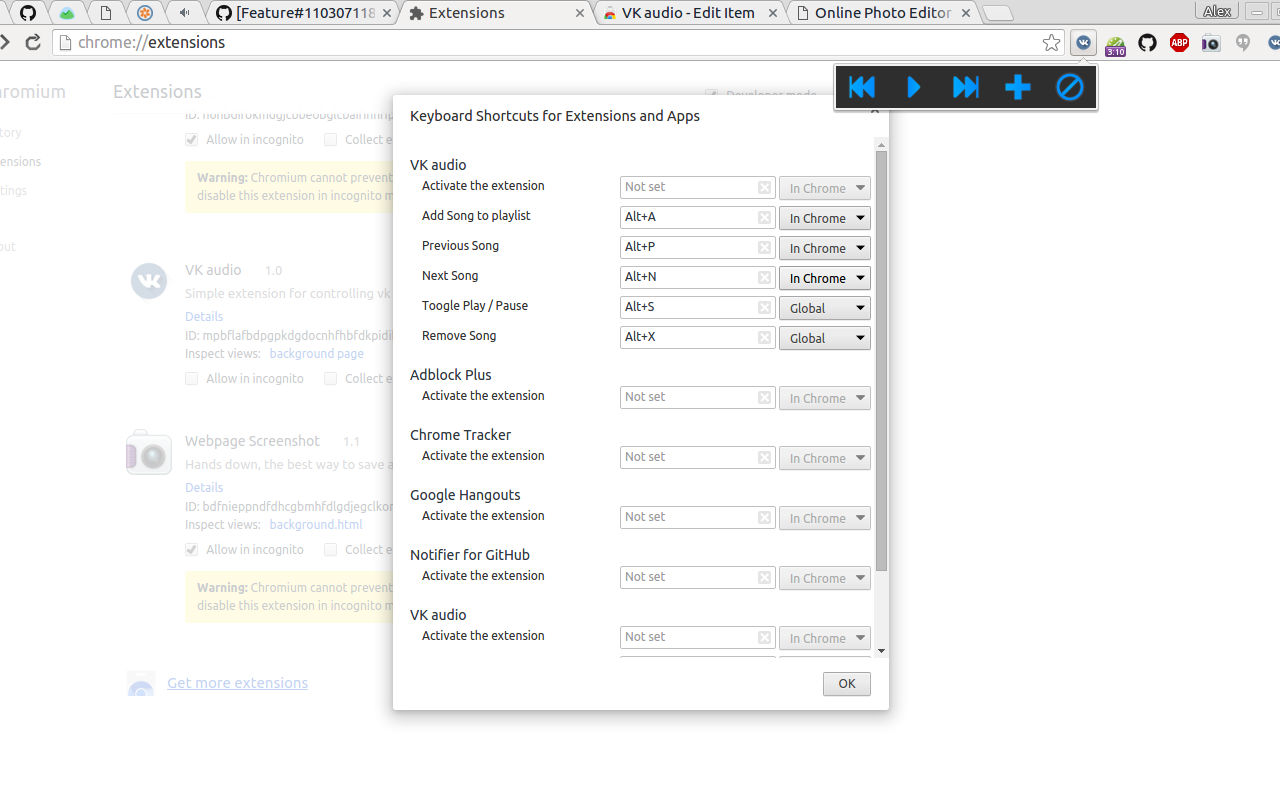Open Global dropdown for Toogle Play / Pause

825,308
